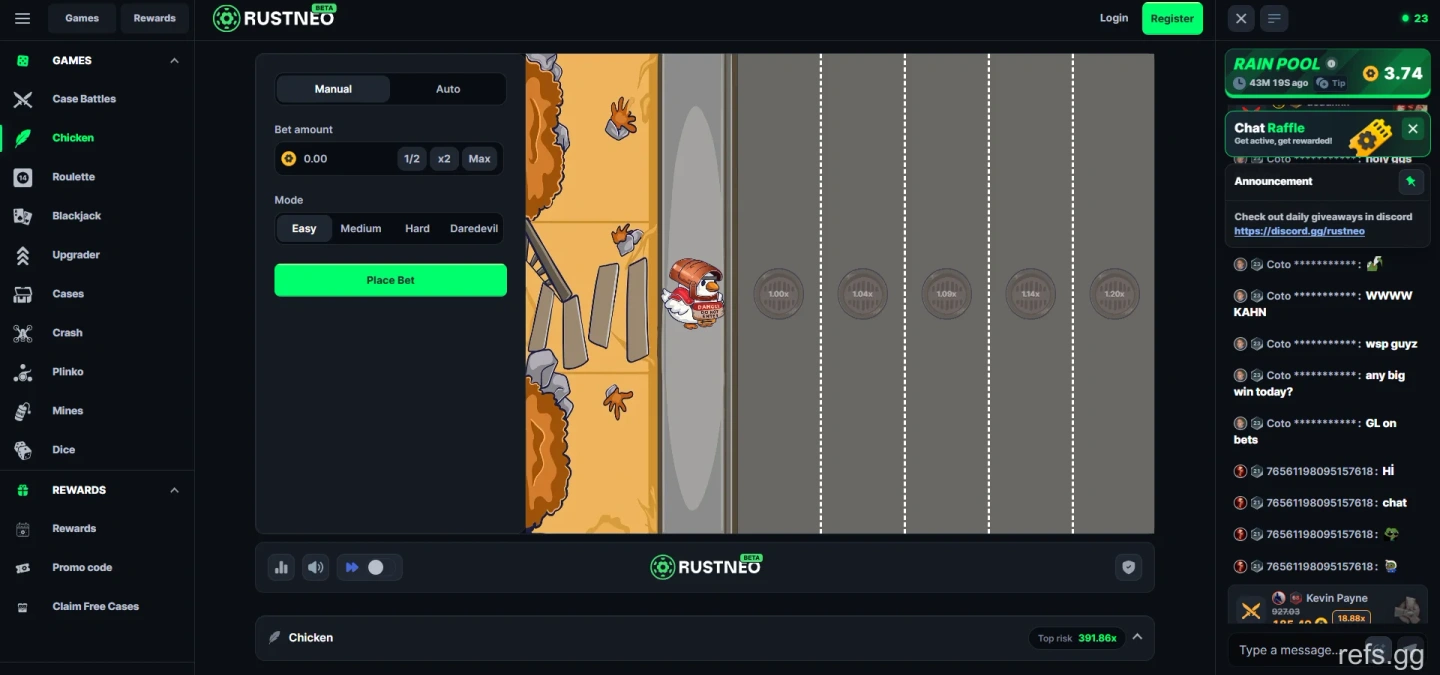Click the Top risk 391.86x badge
The width and height of the screenshot is (1440, 675).
coord(1076,638)
